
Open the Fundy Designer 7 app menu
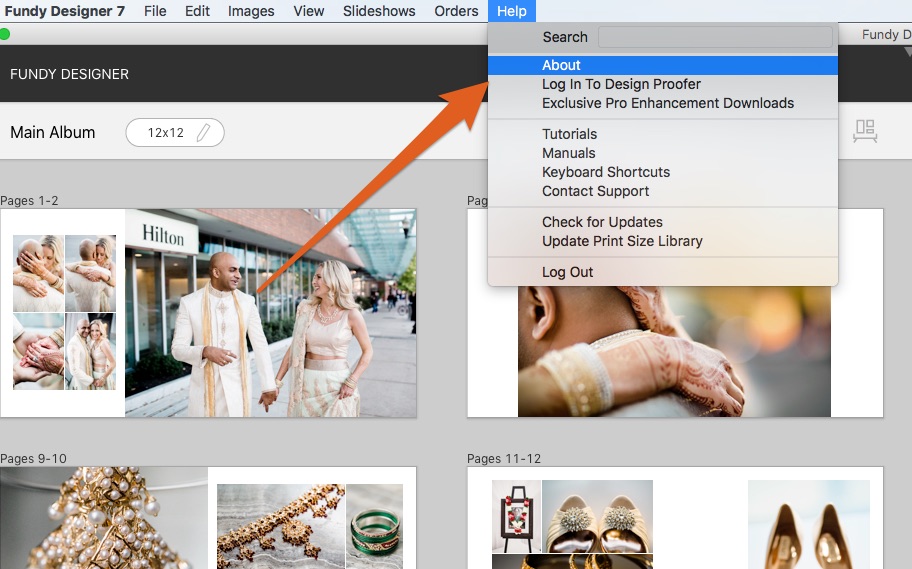pos(65,11)
